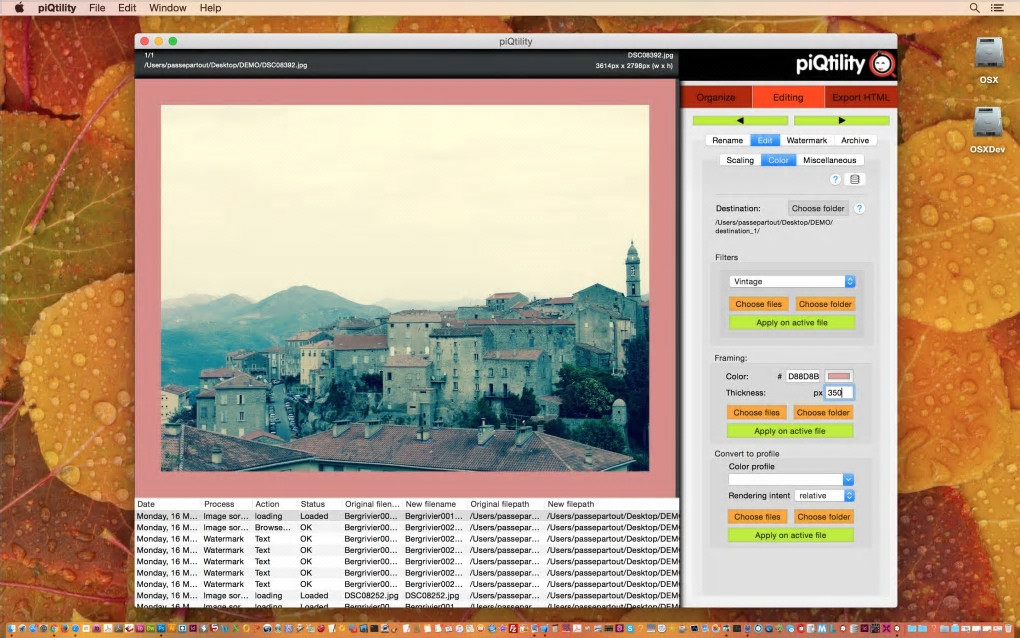
Task: Click the database stack icon under Color tab
Action: tap(854, 180)
